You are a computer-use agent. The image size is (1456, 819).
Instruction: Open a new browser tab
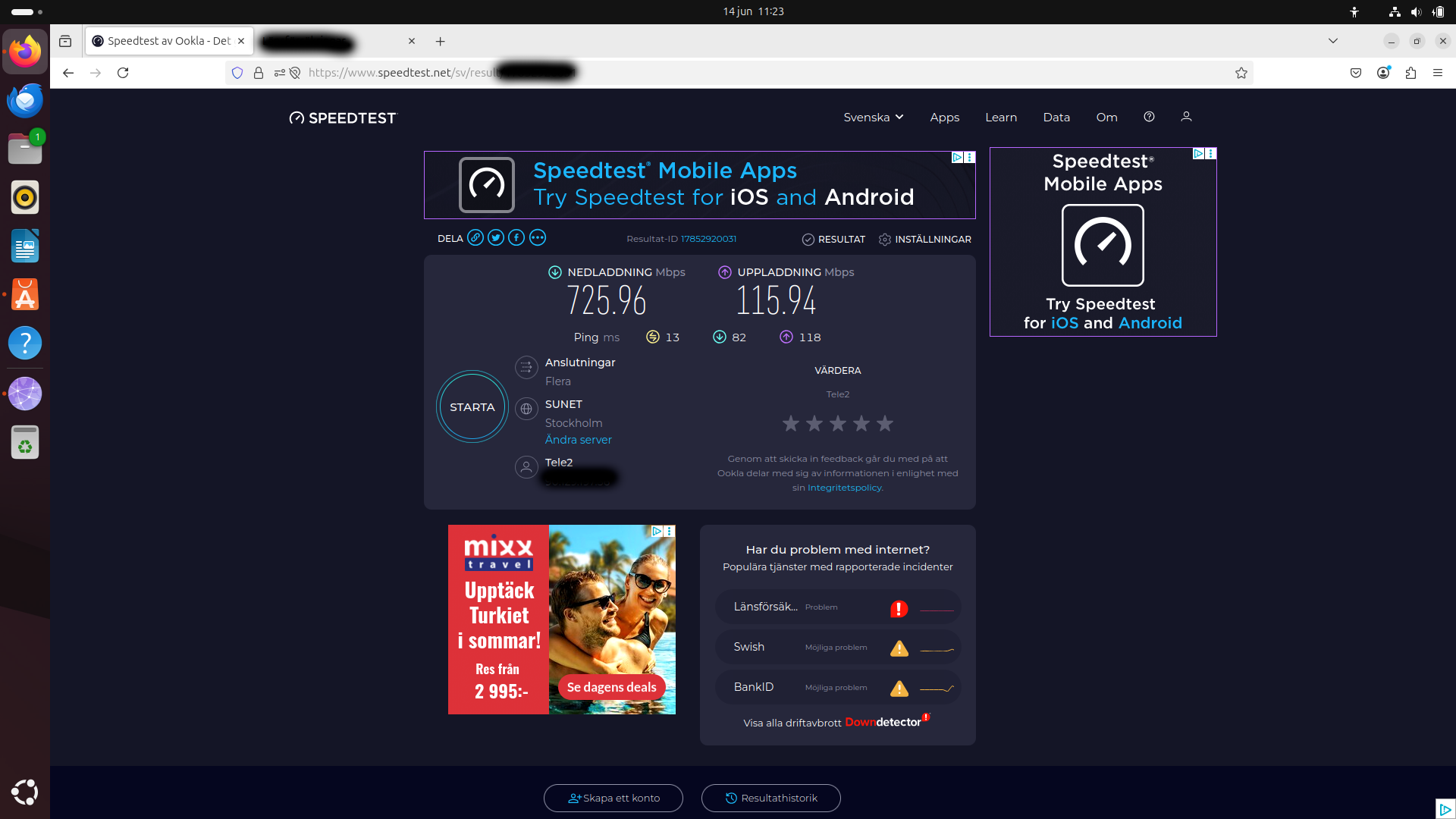tap(441, 41)
